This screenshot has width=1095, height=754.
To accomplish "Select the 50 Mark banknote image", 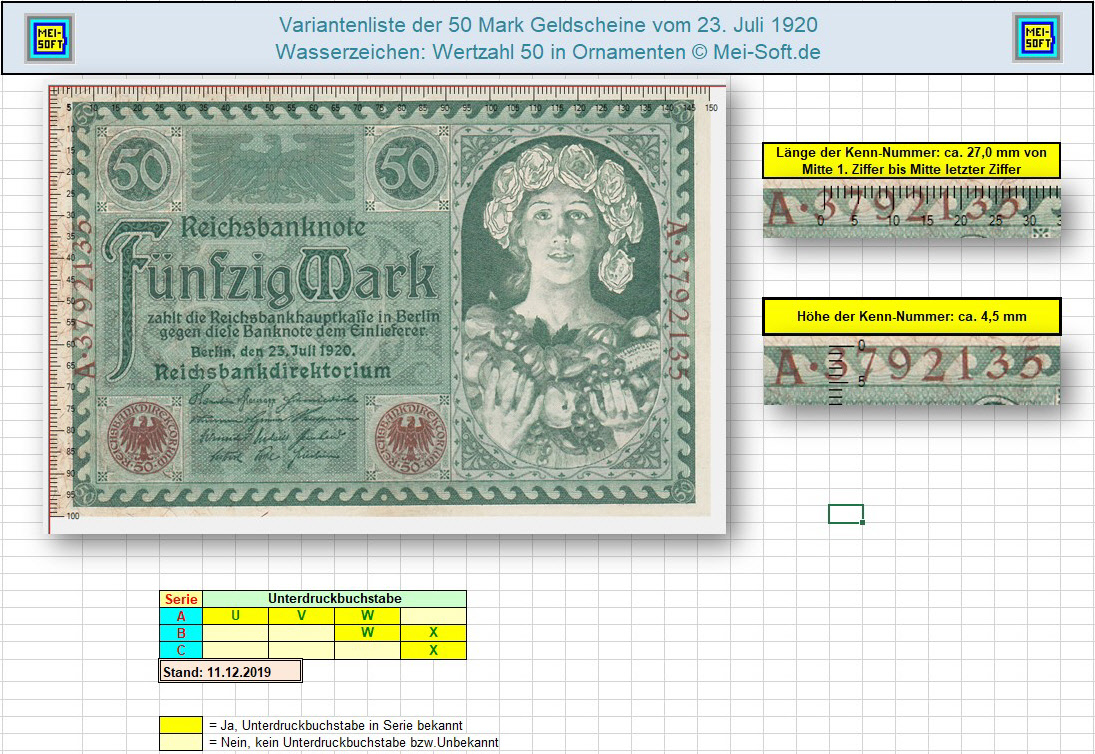I will coord(388,309).
